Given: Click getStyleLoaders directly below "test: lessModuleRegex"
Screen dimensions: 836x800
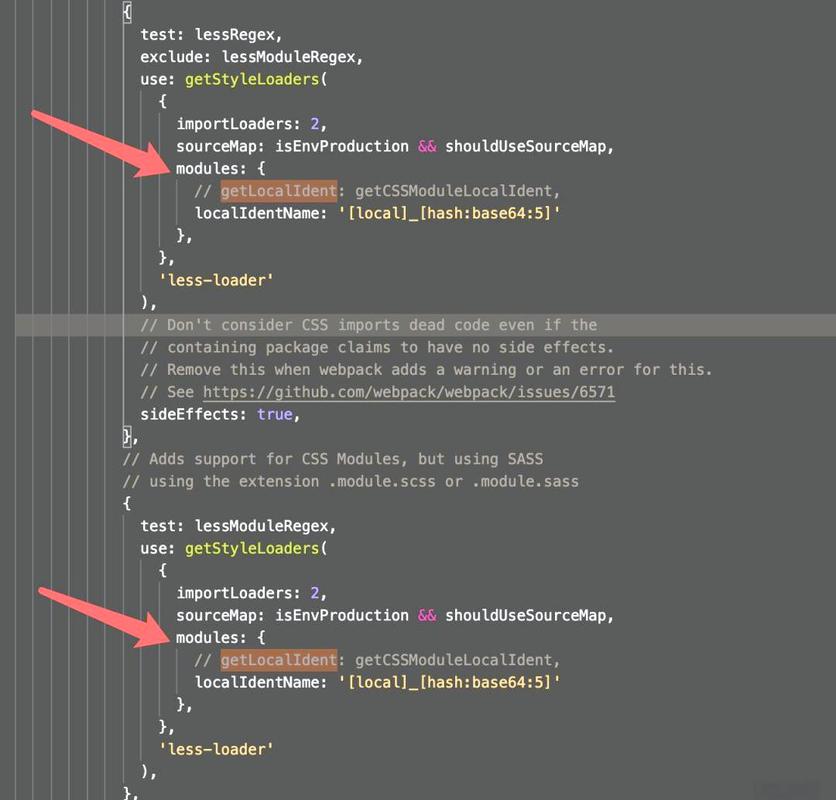Looking at the screenshot, I should 252,549.
